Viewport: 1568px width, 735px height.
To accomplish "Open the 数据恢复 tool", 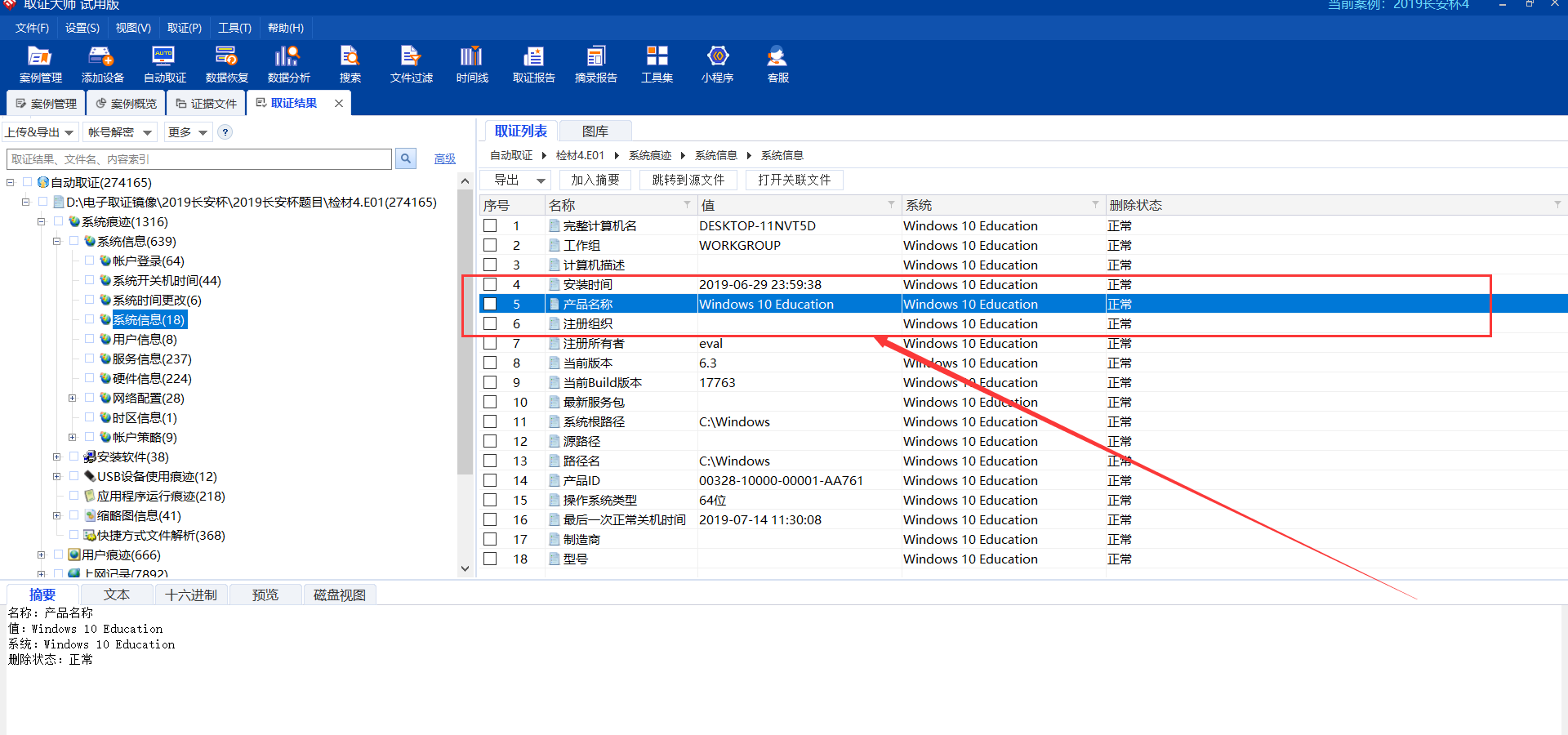I will [x=226, y=64].
